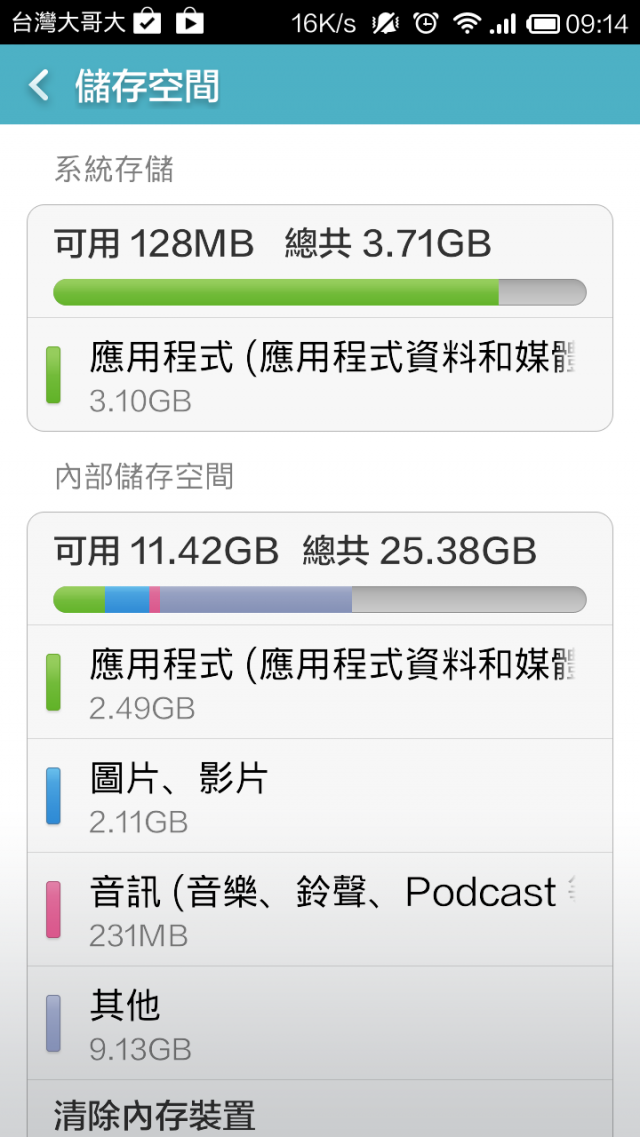This screenshot has height=1138, width=640.
Task: Tap the Wi-Fi status icon
Action: click(x=466, y=22)
